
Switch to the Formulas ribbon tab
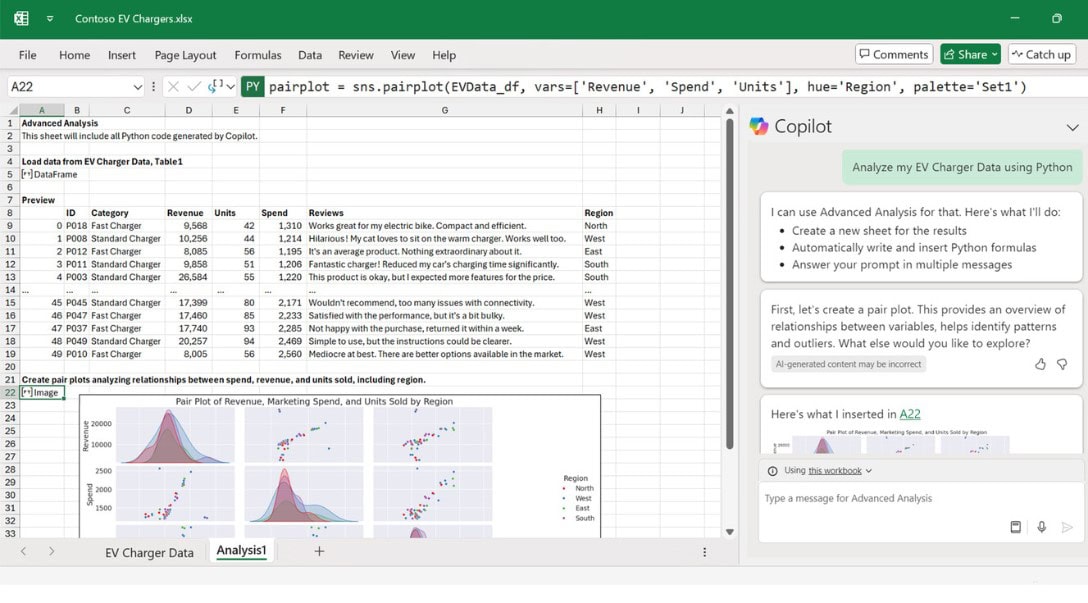pos(258,55)
